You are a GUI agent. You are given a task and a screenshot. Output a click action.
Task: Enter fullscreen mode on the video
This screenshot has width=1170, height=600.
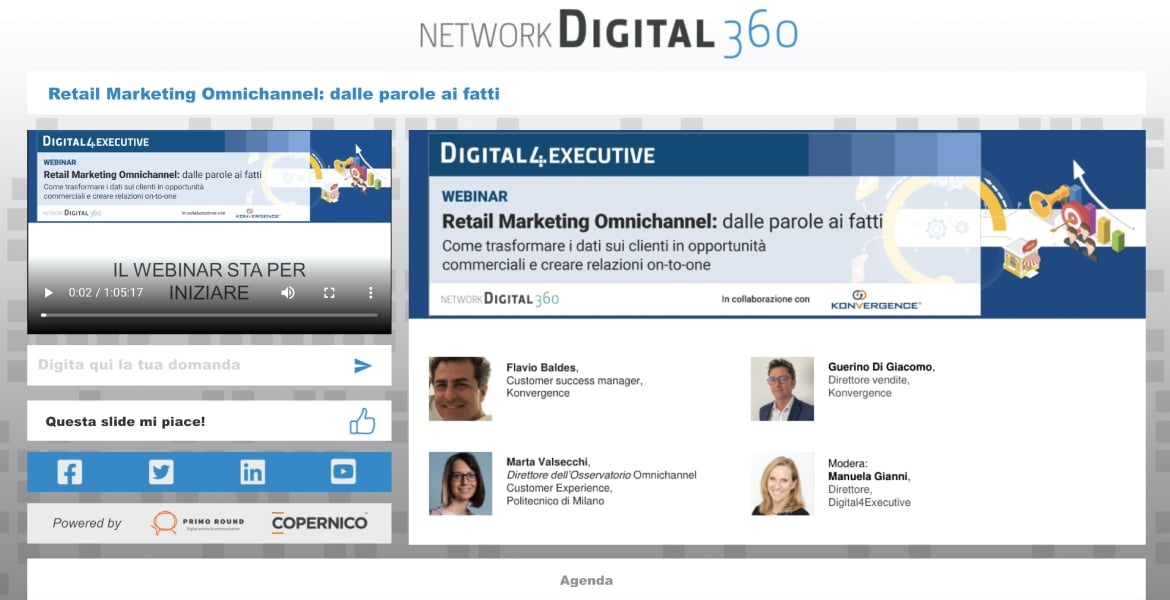pyautogui.click(x=329, y=293)
